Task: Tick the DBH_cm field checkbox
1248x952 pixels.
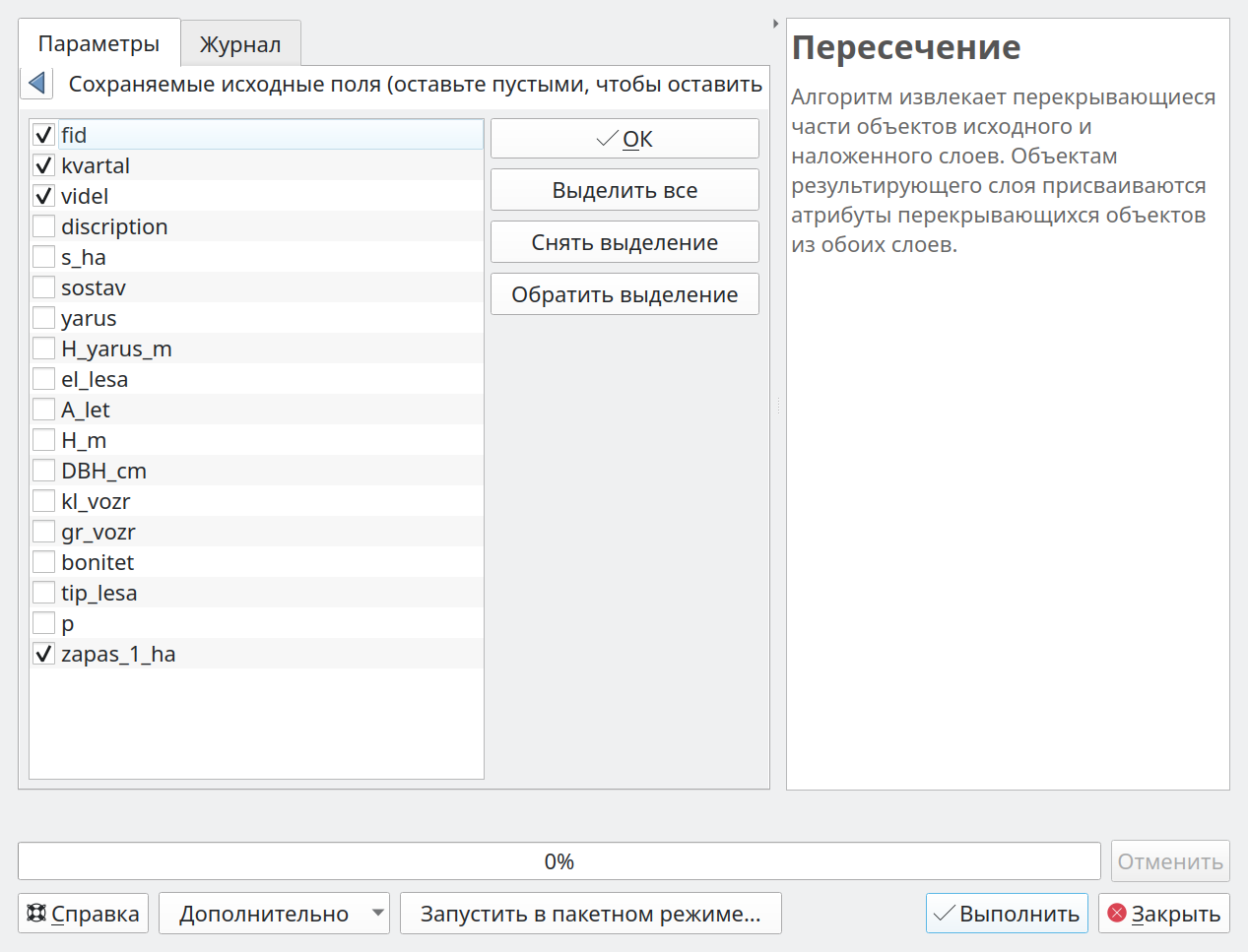Action: [43, 471]
